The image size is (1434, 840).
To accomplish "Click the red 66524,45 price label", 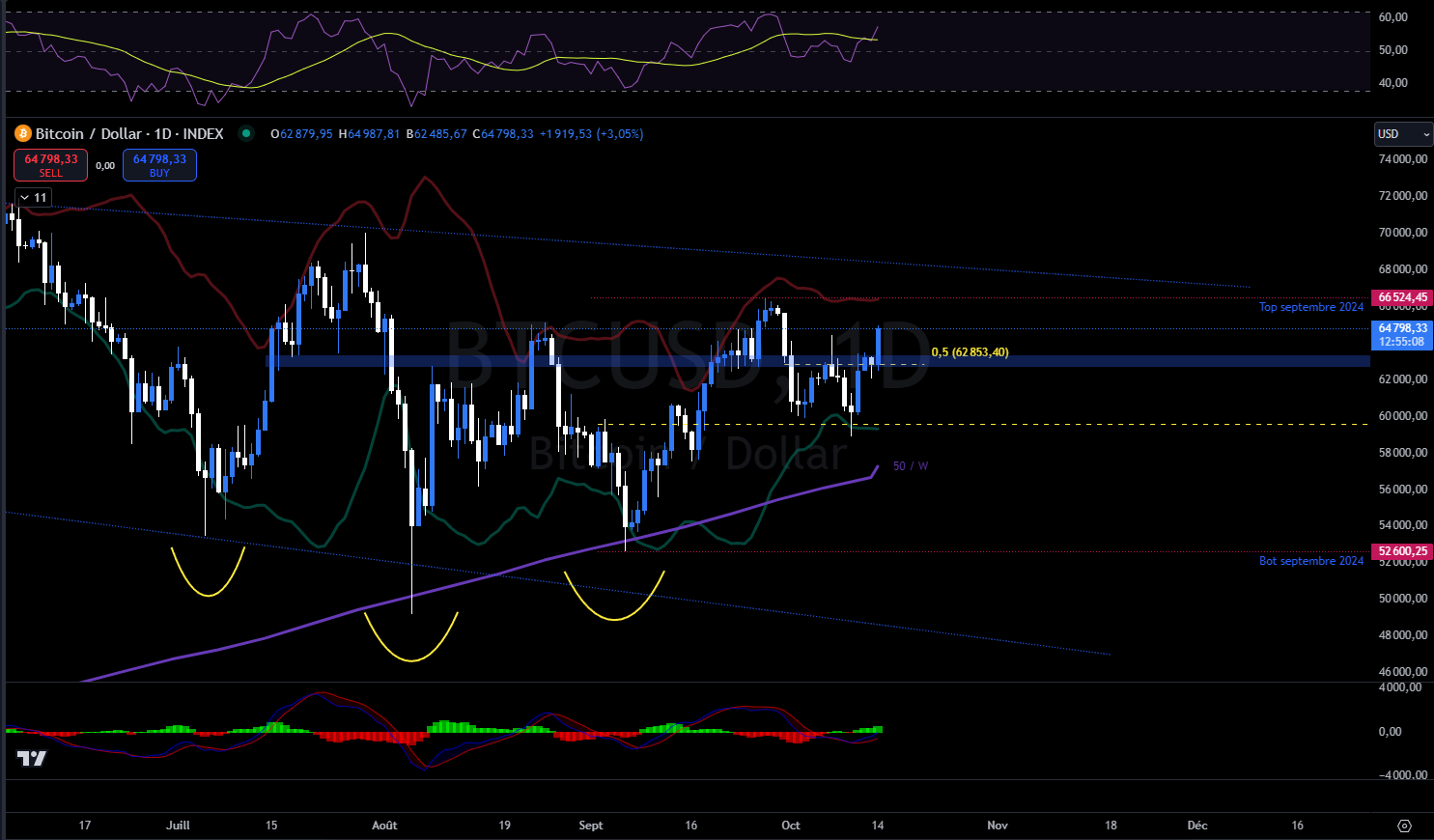I will [x=1401, y=297].
